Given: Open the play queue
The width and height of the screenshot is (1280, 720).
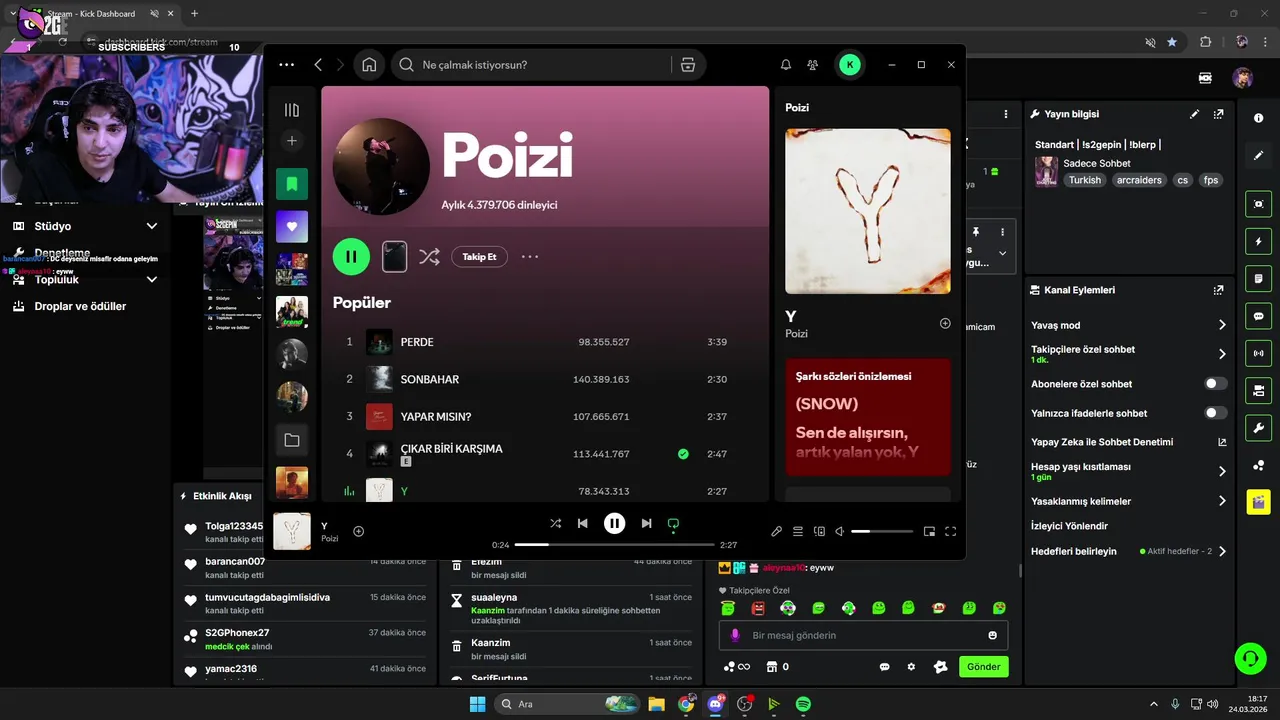Looking at the screenshot, I should (798, 532).
